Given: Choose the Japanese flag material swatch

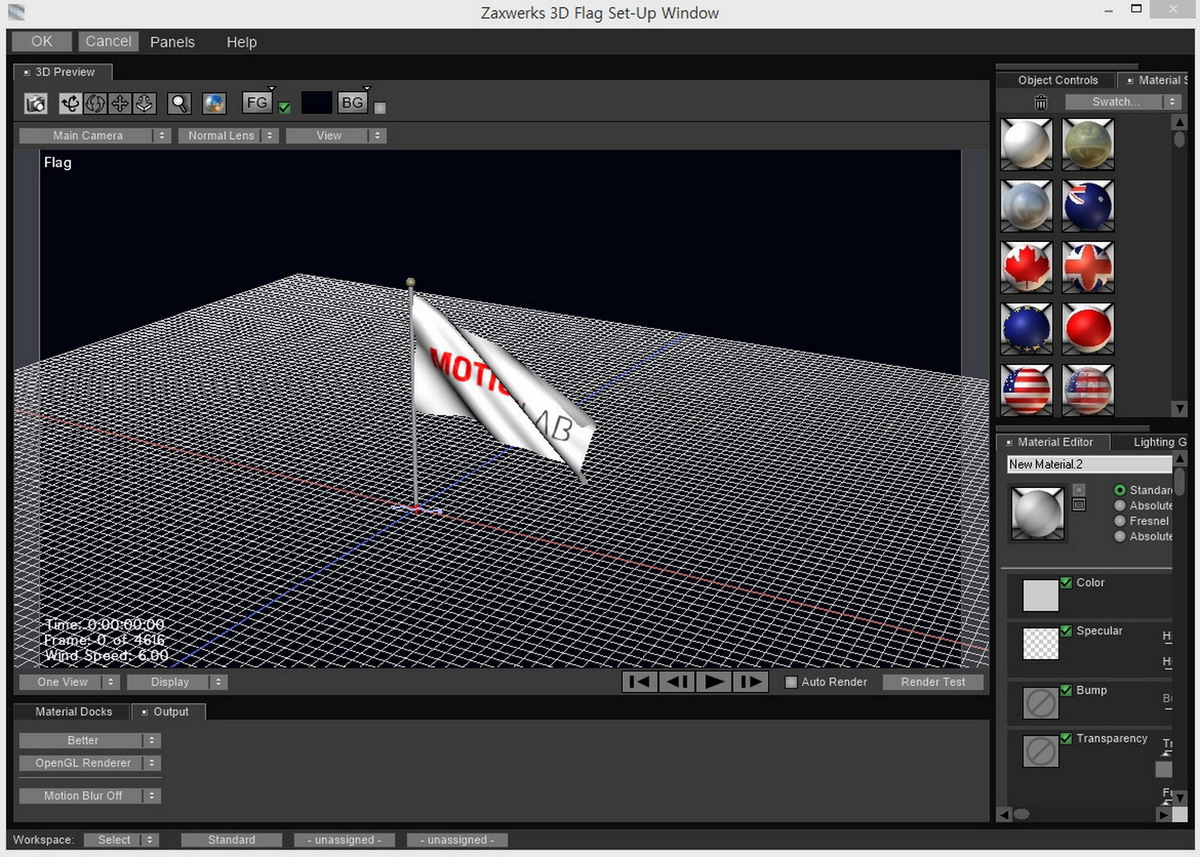Looking at the screenshot, I should click(1088, 329).
